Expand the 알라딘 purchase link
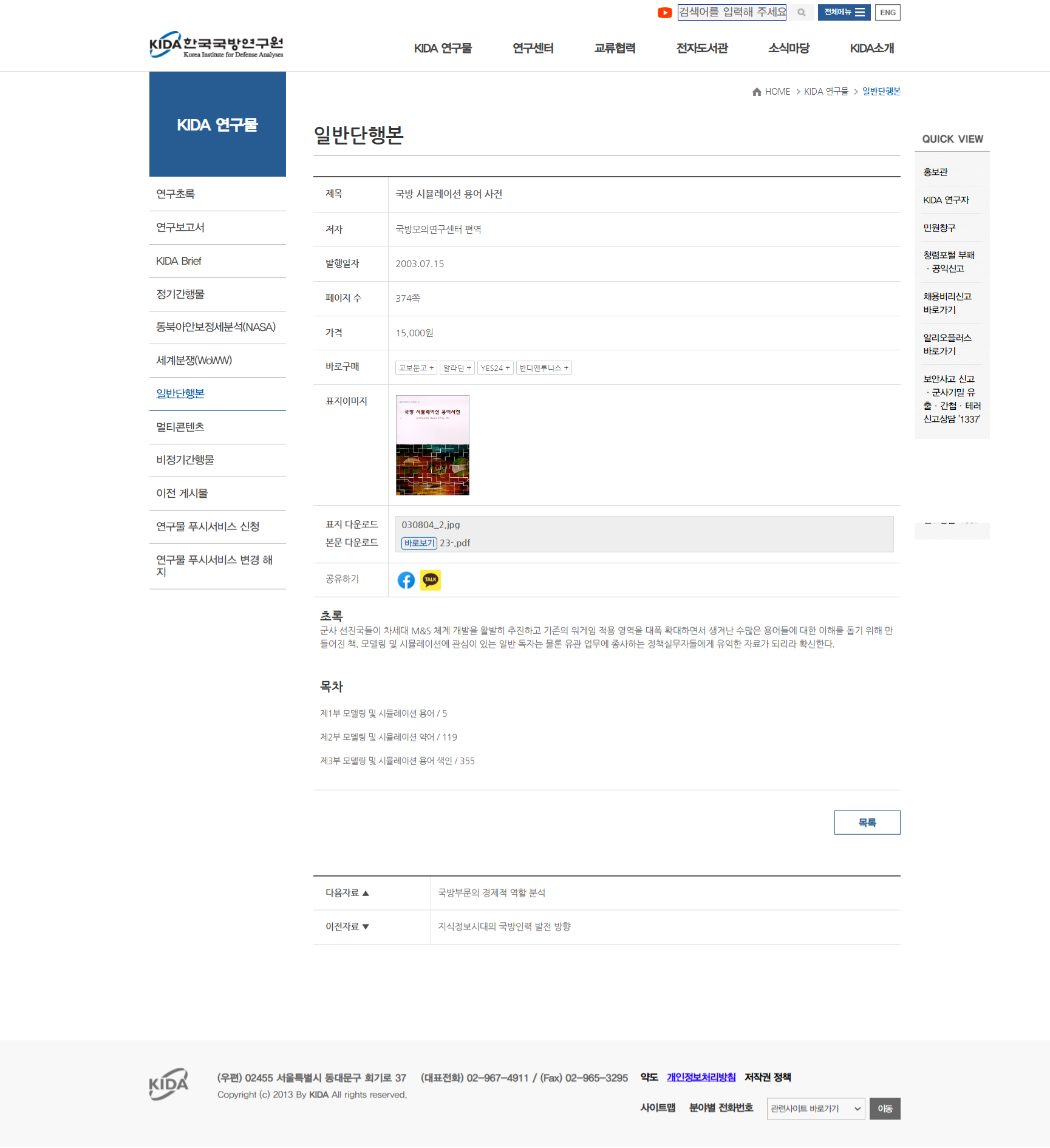 [x=457, y=368]
